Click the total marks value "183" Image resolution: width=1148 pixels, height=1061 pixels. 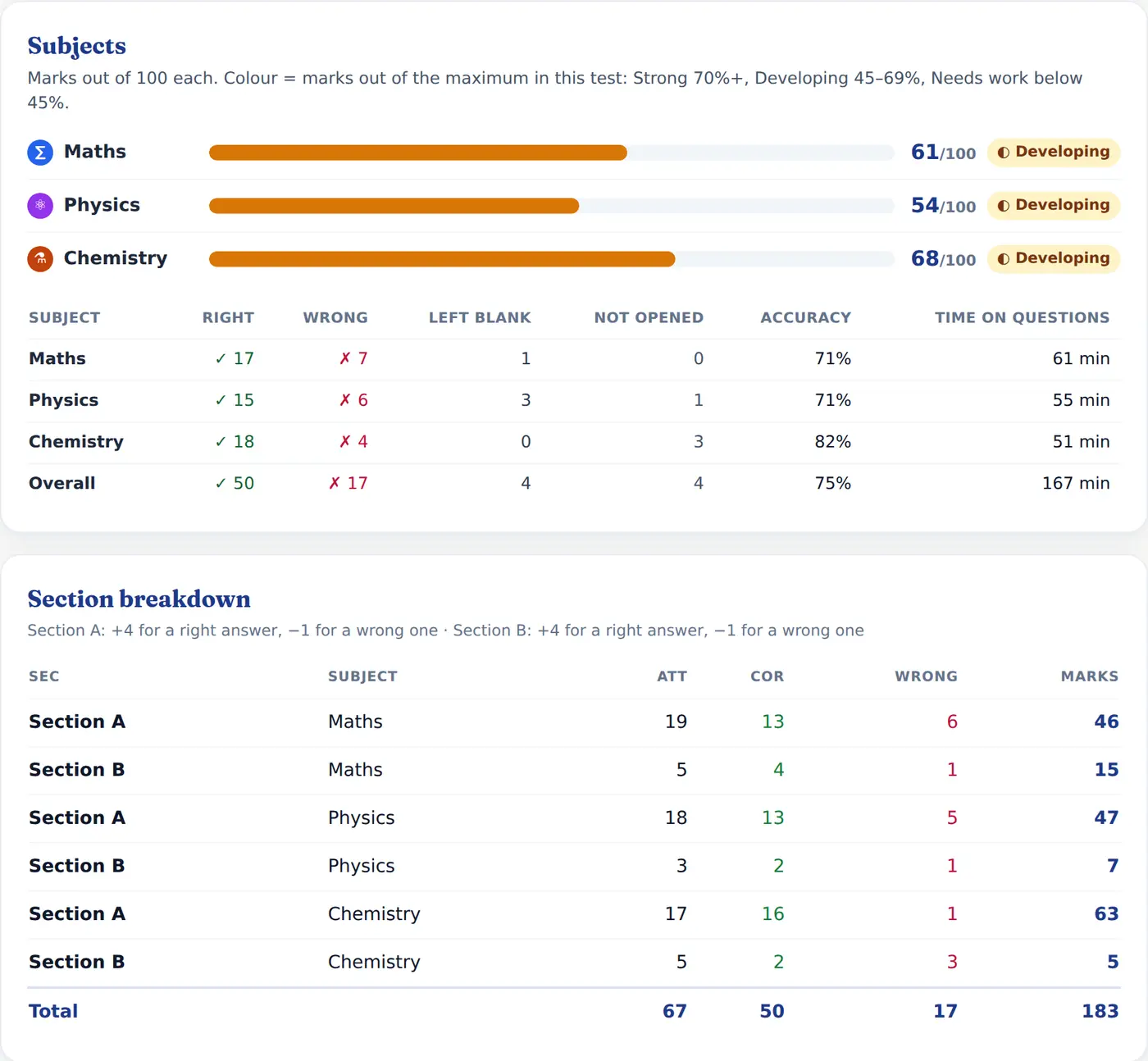pyautogui.click(x=1100, y=1012)
